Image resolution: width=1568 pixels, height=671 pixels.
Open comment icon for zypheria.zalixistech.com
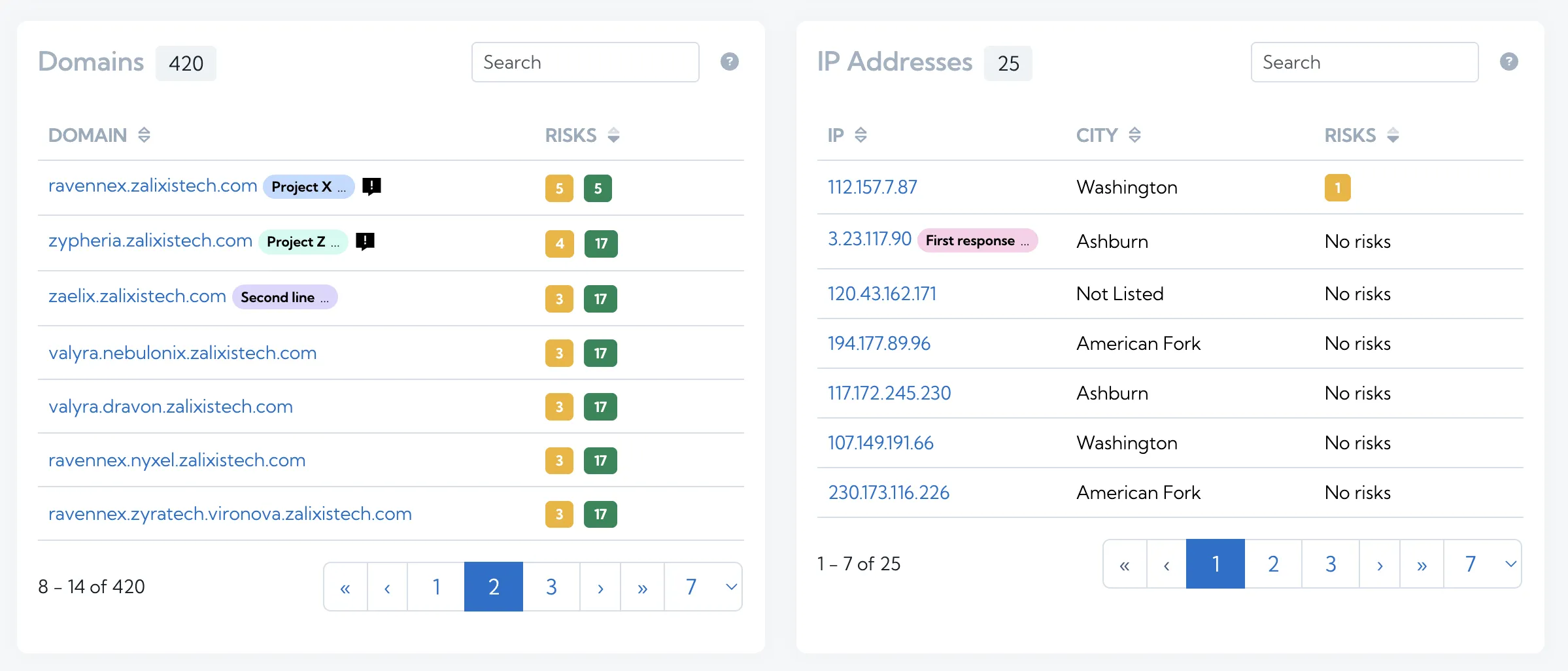[365, 241]
